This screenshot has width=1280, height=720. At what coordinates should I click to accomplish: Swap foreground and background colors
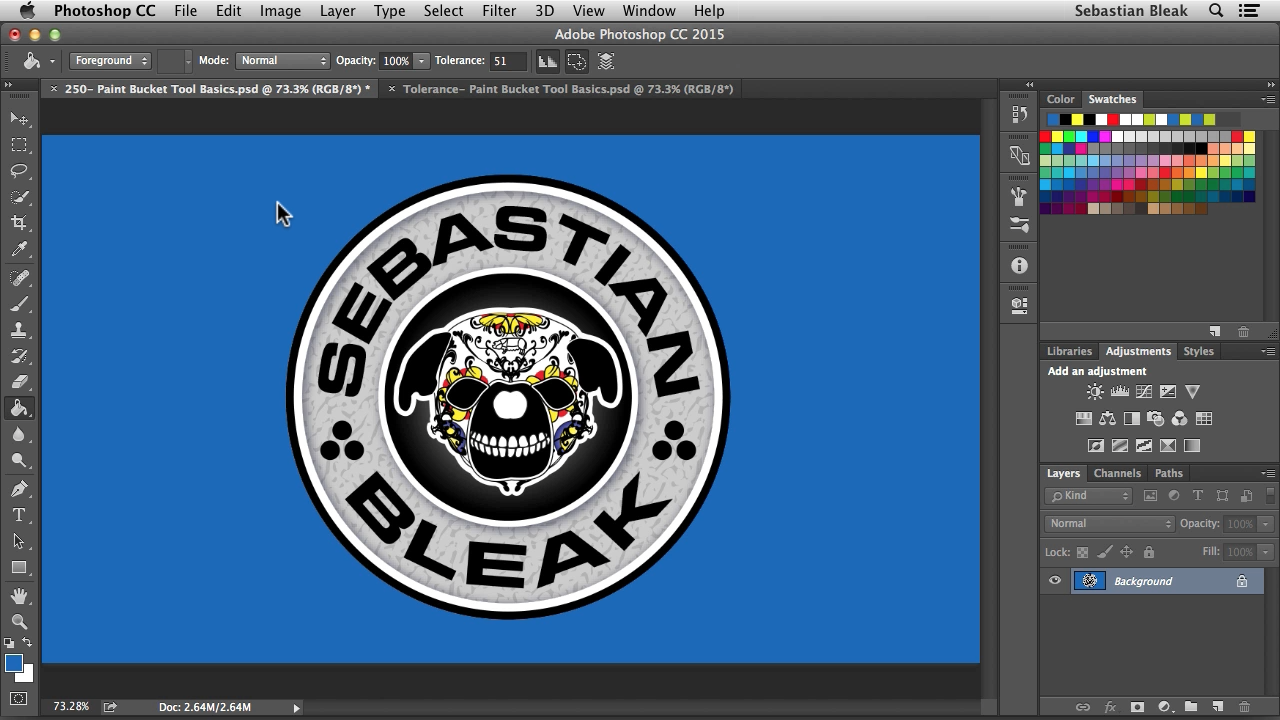[27, 643]
